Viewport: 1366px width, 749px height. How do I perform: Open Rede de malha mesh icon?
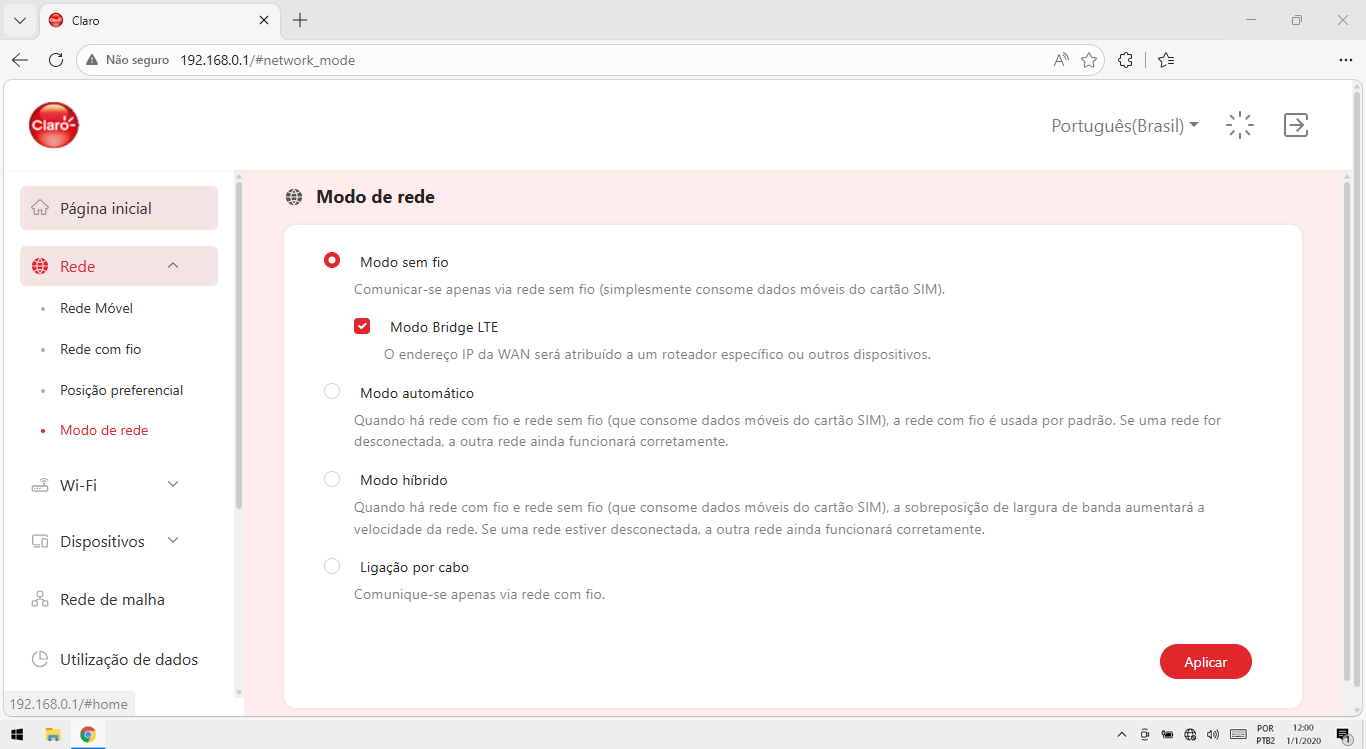coord(40,600)
